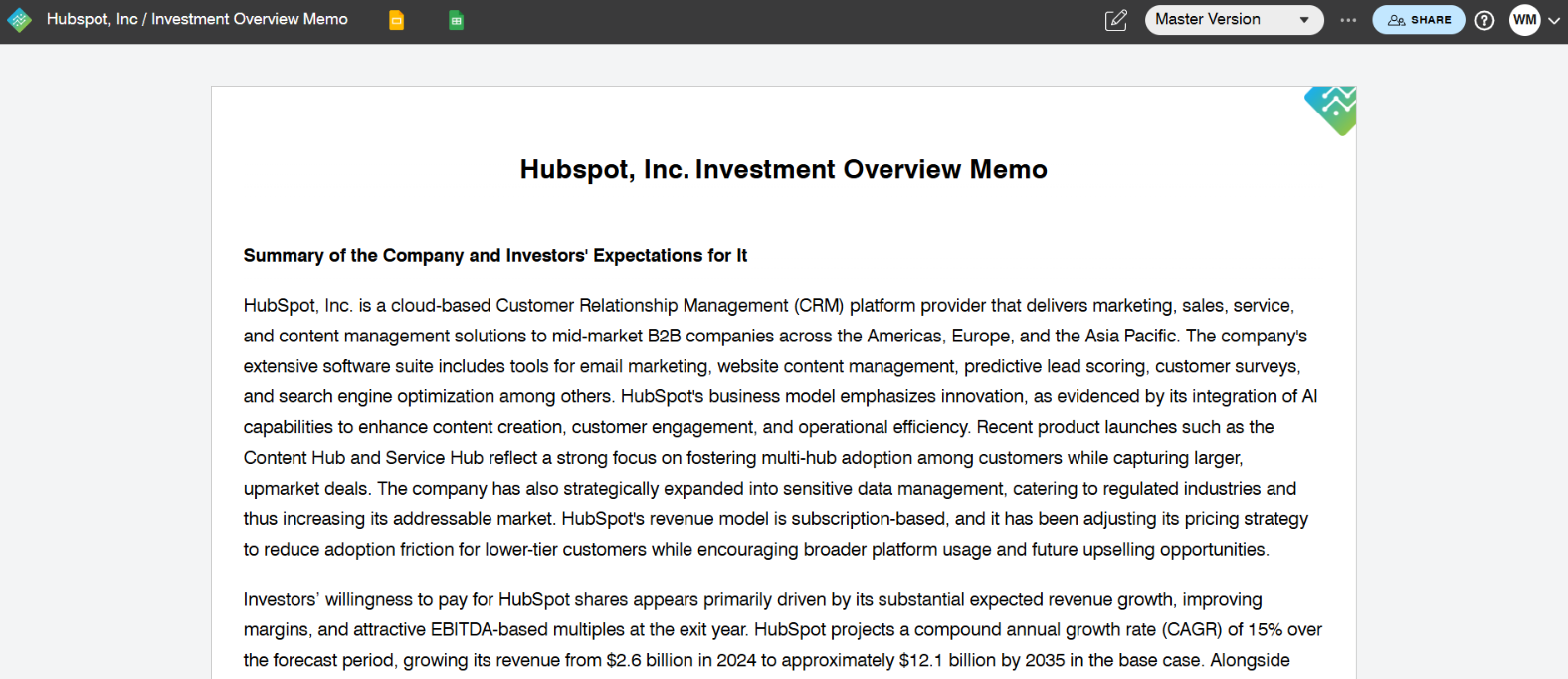Open the Master Version dropdown
Screen dimensions: 1568x679
[1234, 20]
